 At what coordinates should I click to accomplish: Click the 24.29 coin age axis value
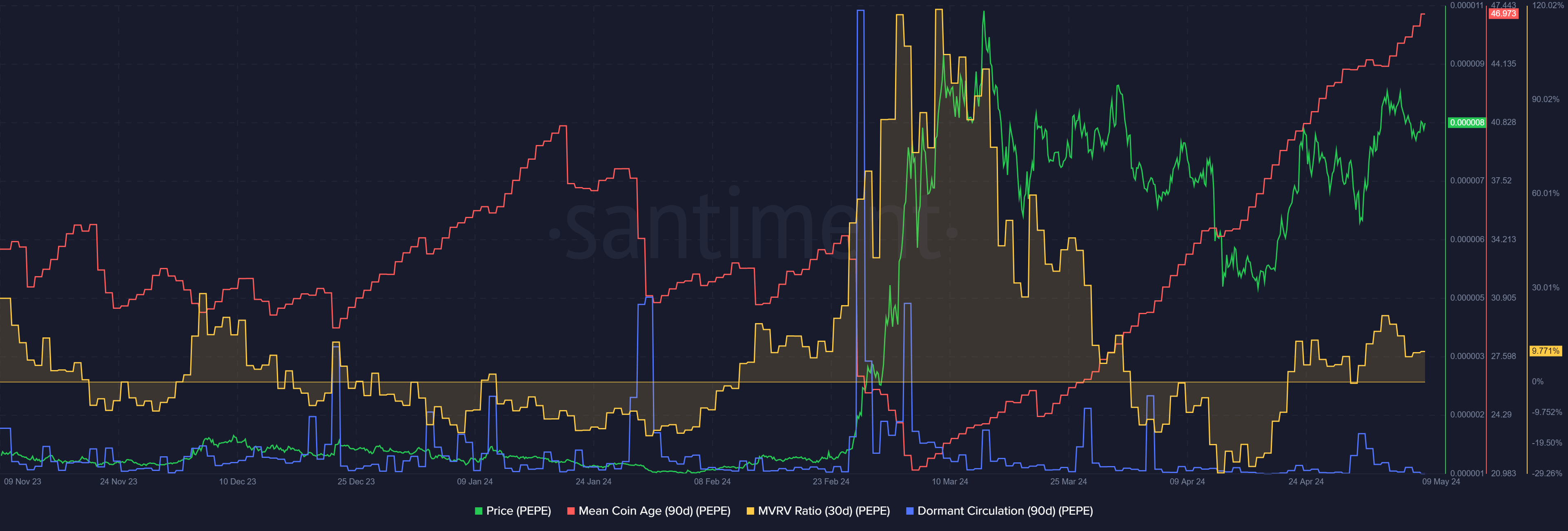tap(1501, 415)
